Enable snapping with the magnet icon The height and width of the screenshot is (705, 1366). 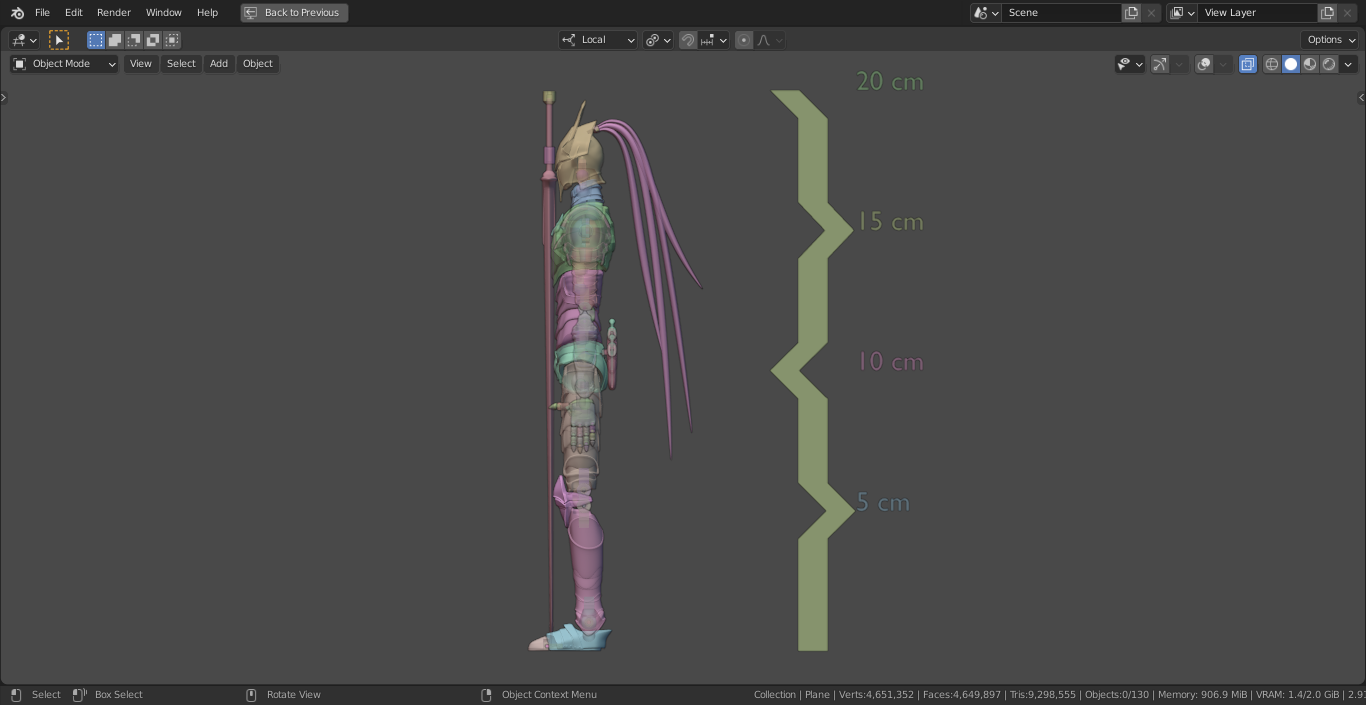tap(688, 40)
